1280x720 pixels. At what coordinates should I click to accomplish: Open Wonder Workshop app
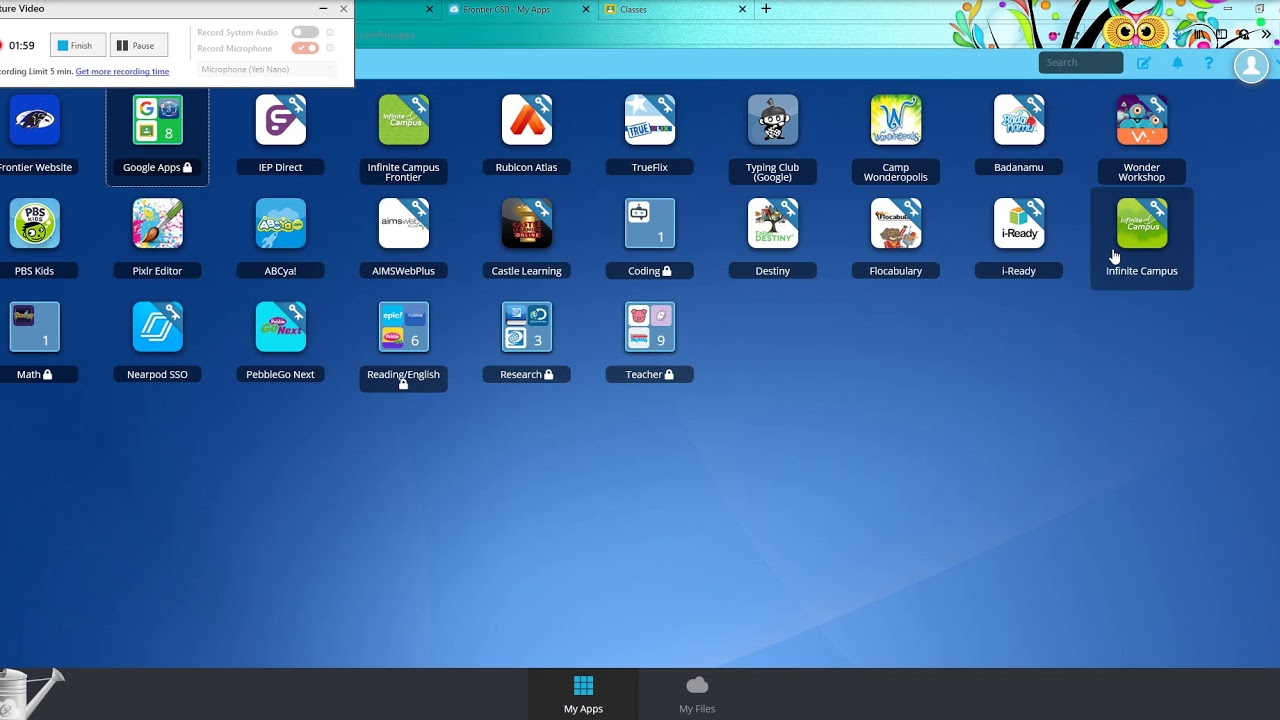1142,120
